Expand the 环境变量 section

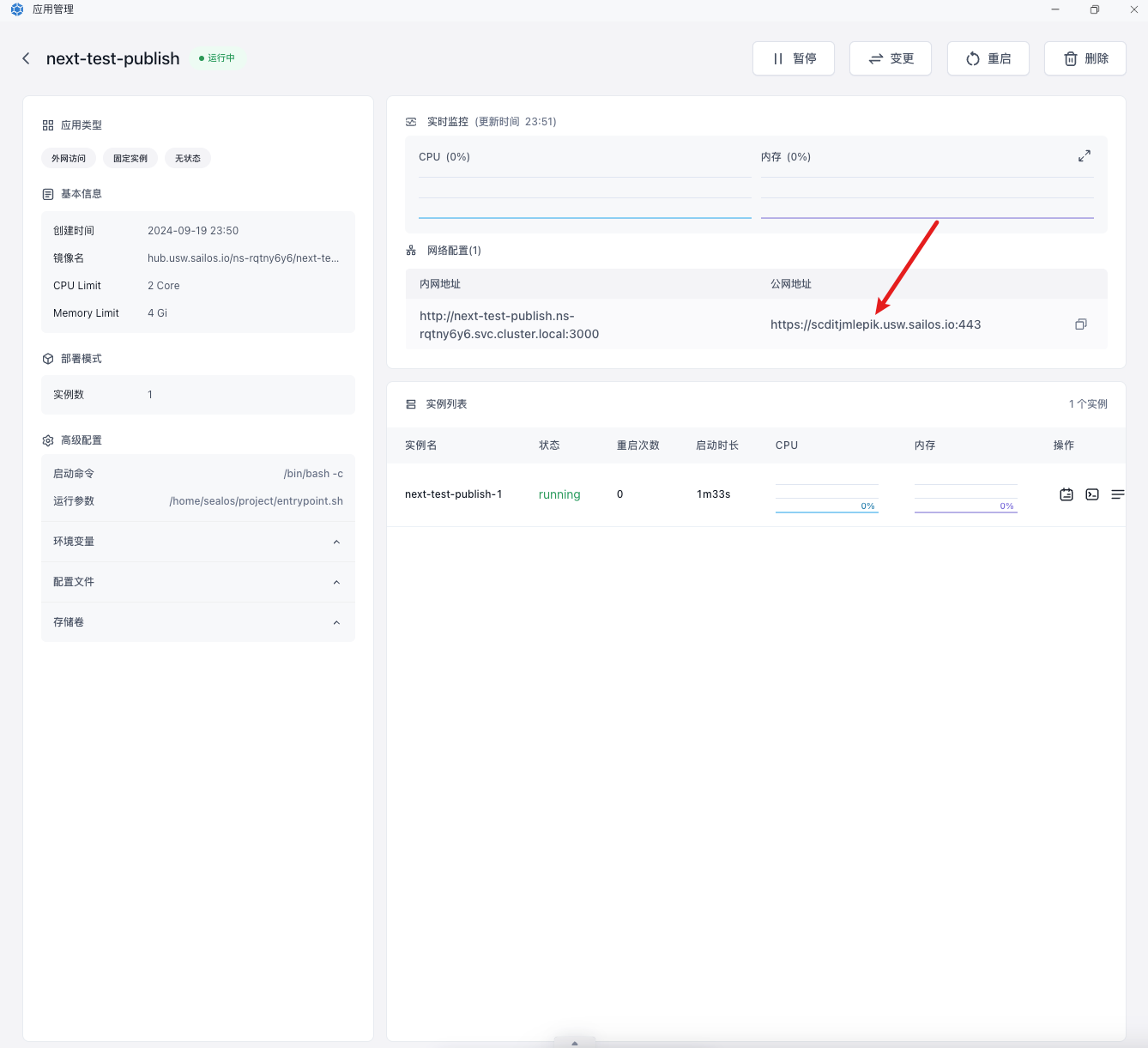pyautogui.click(x=198, y=542)
